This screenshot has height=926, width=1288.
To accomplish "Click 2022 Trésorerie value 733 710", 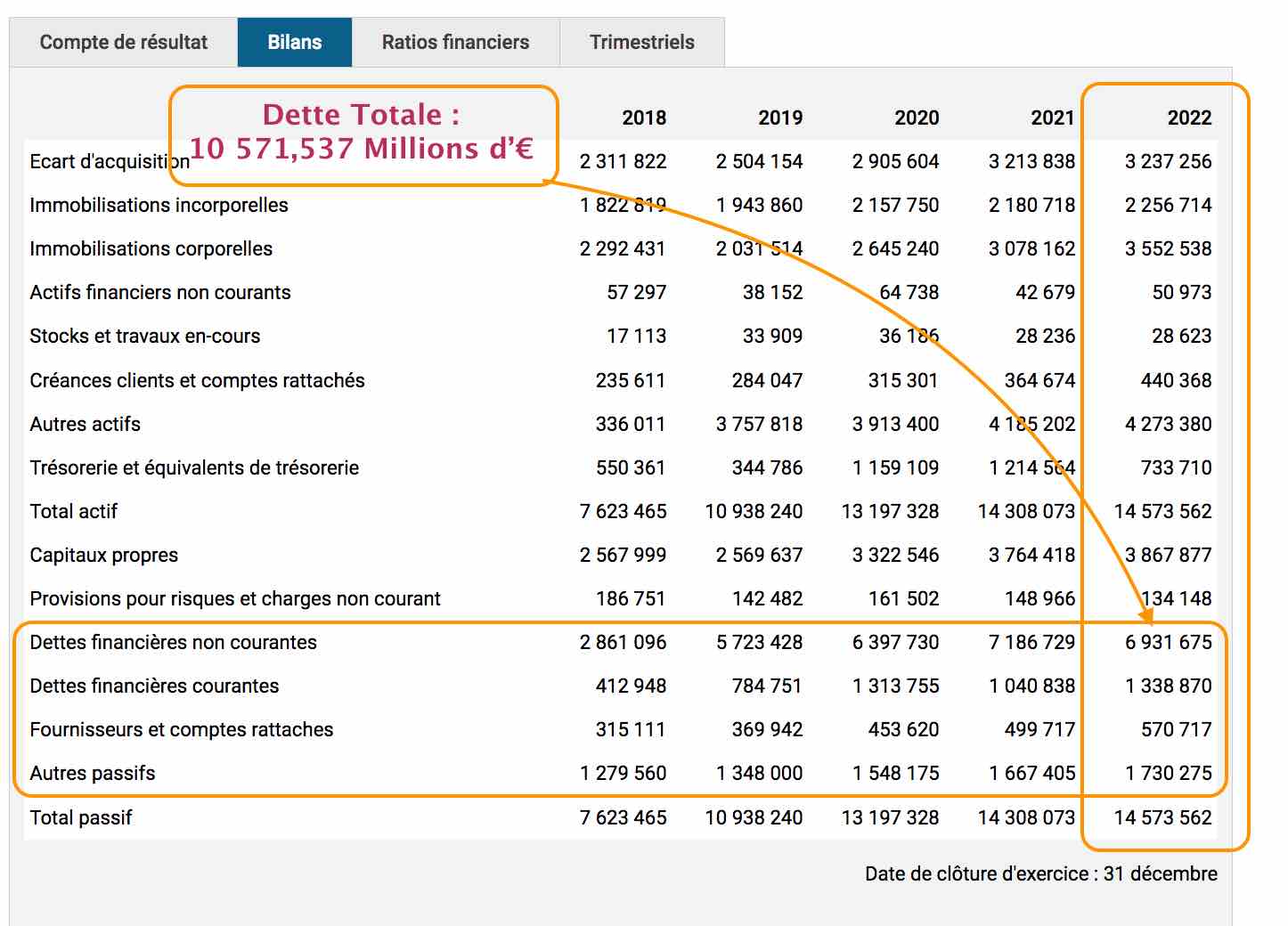I will point(1176,467).
